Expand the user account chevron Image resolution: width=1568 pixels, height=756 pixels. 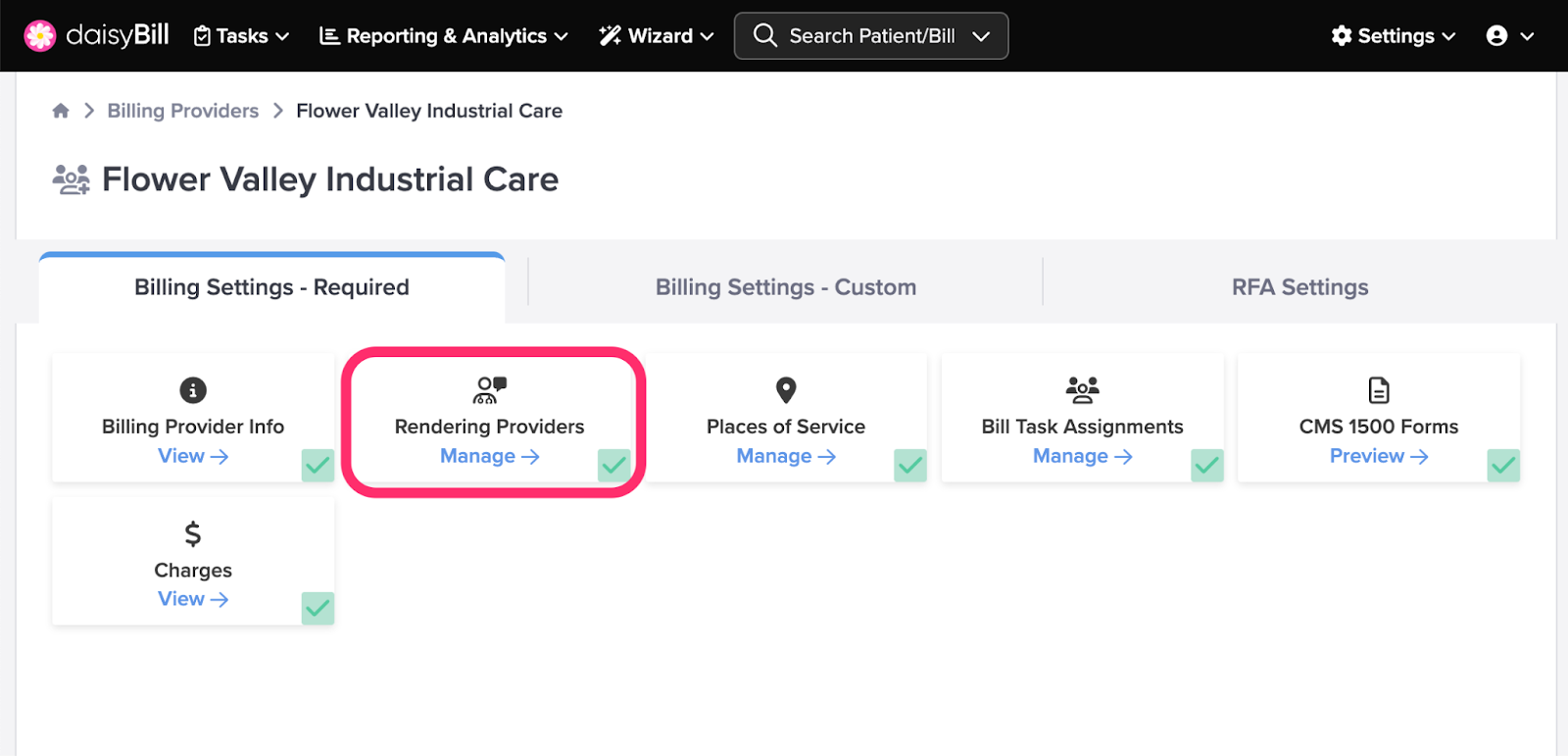click(1527, 36)
